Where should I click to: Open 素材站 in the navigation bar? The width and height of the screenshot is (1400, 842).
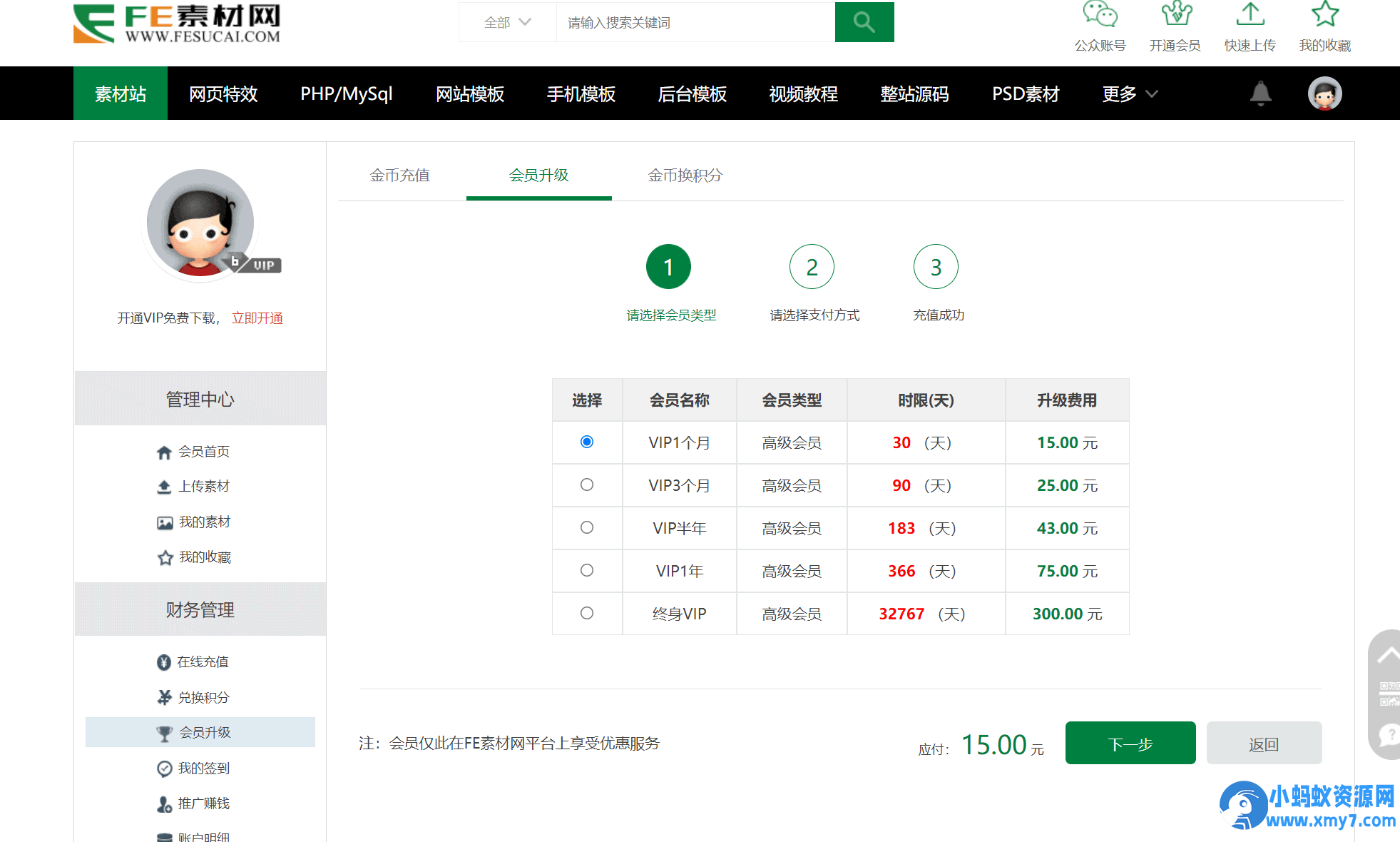pos(121,93)
